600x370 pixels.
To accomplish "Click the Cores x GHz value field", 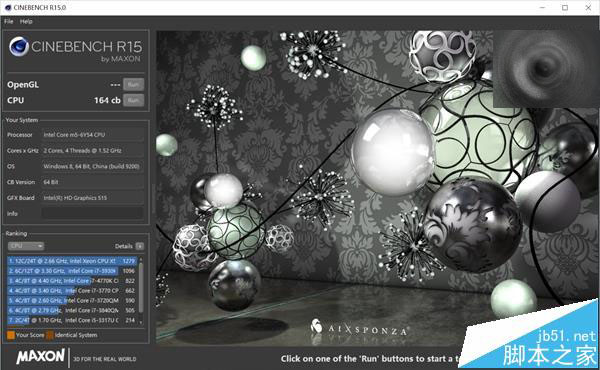I will click(93, 150).
